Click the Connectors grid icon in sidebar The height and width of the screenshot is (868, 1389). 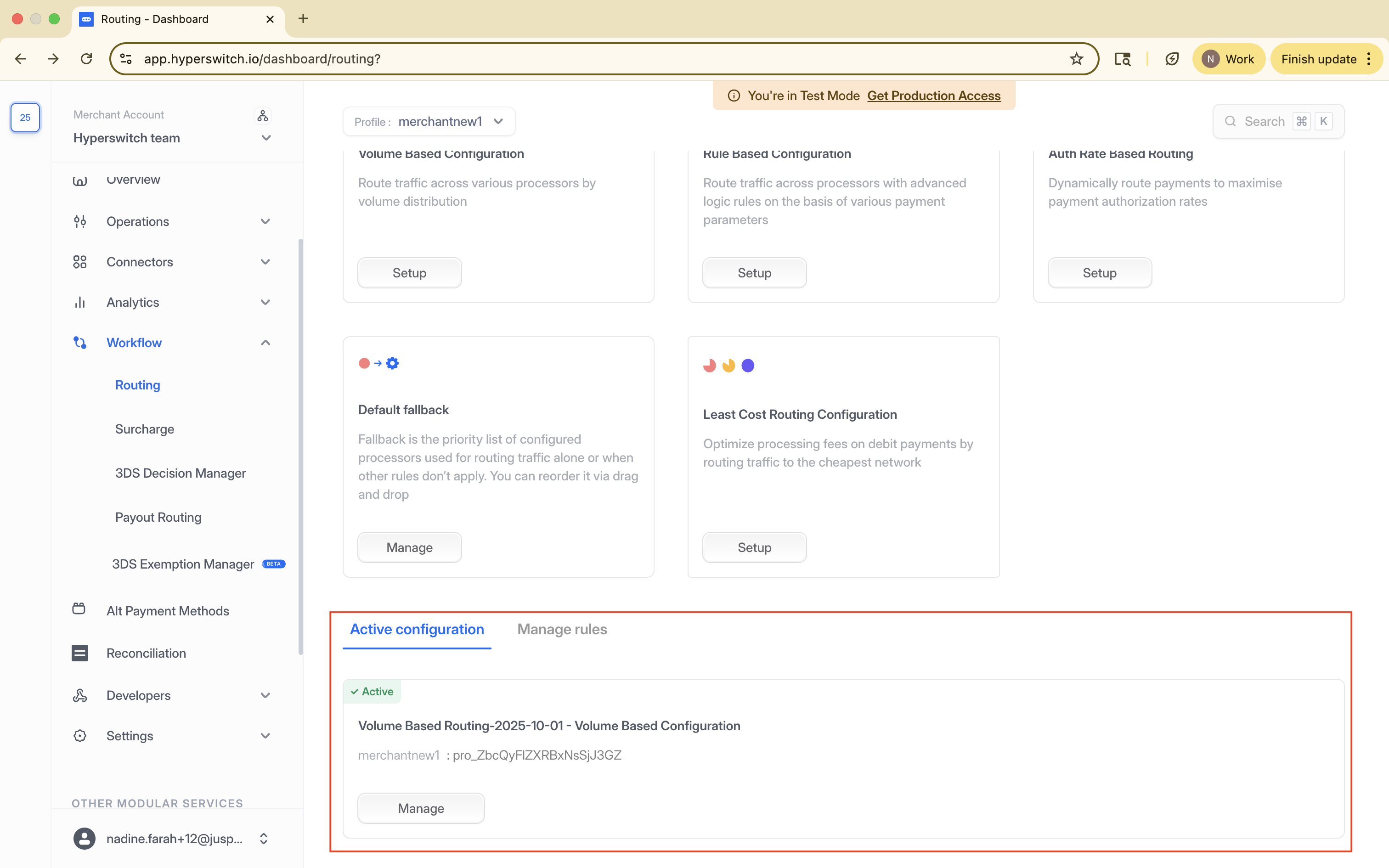80,262
